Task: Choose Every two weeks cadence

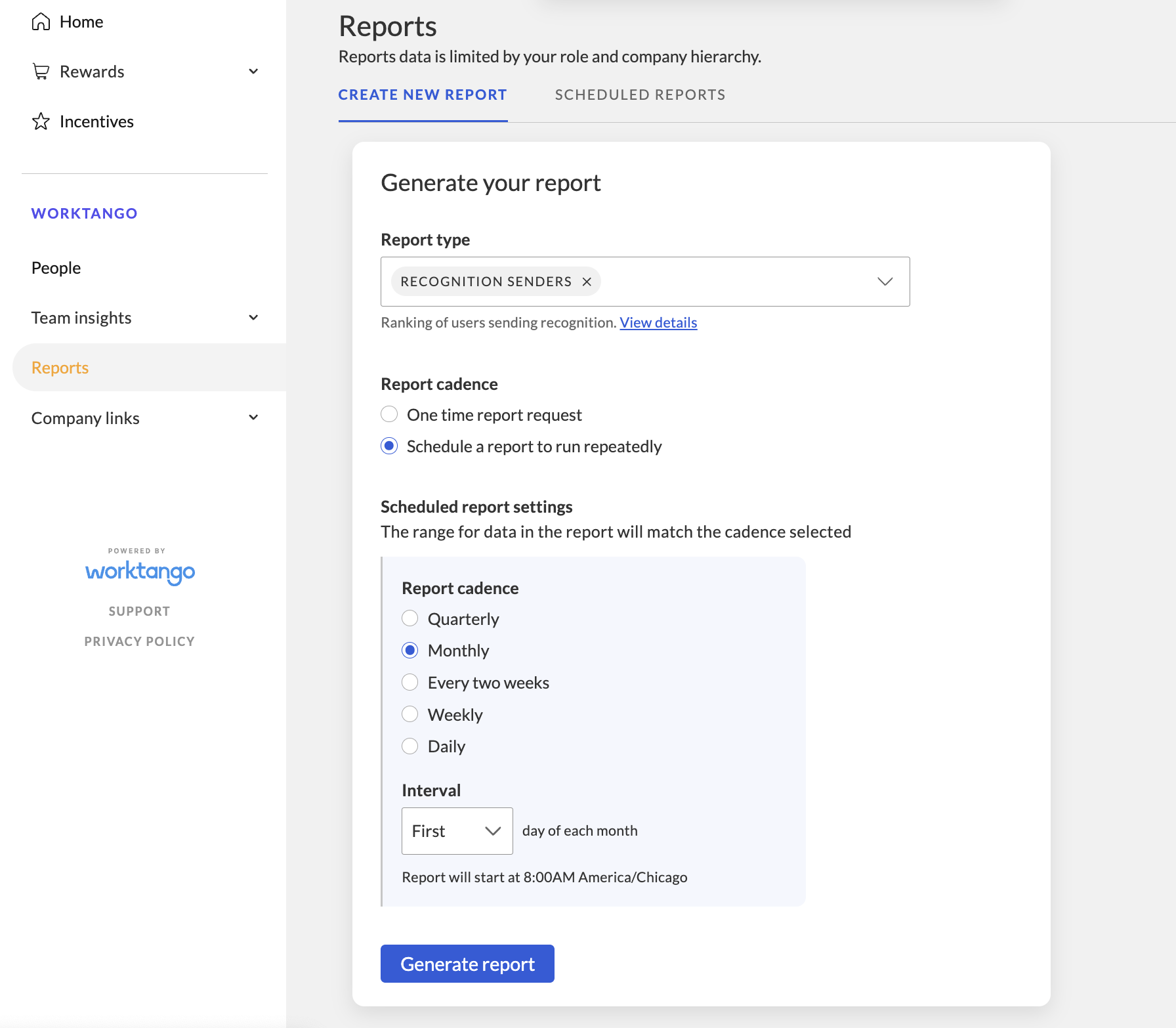Action: coord(409,683)
